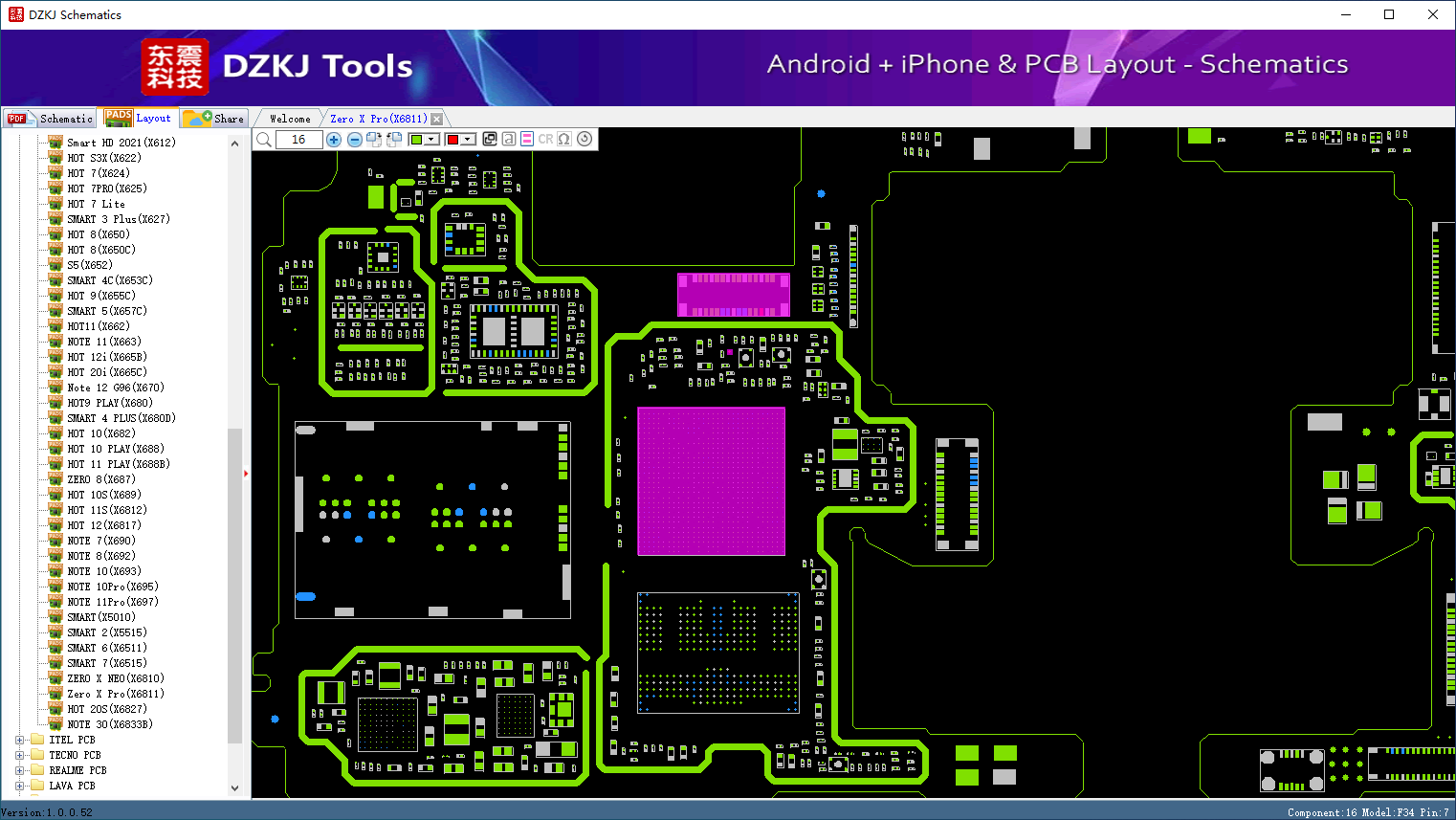The height and width of the screenshot is (820, 1456).
Task: Expand the TECNO PCB folder
Action: click(20, 755)
